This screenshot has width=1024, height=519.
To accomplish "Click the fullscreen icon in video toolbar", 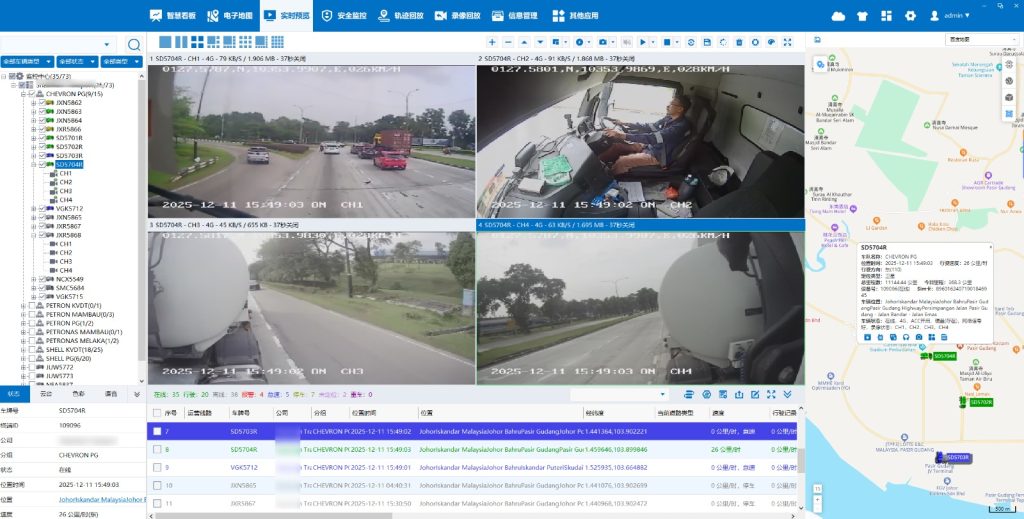I will click(788, 42).
